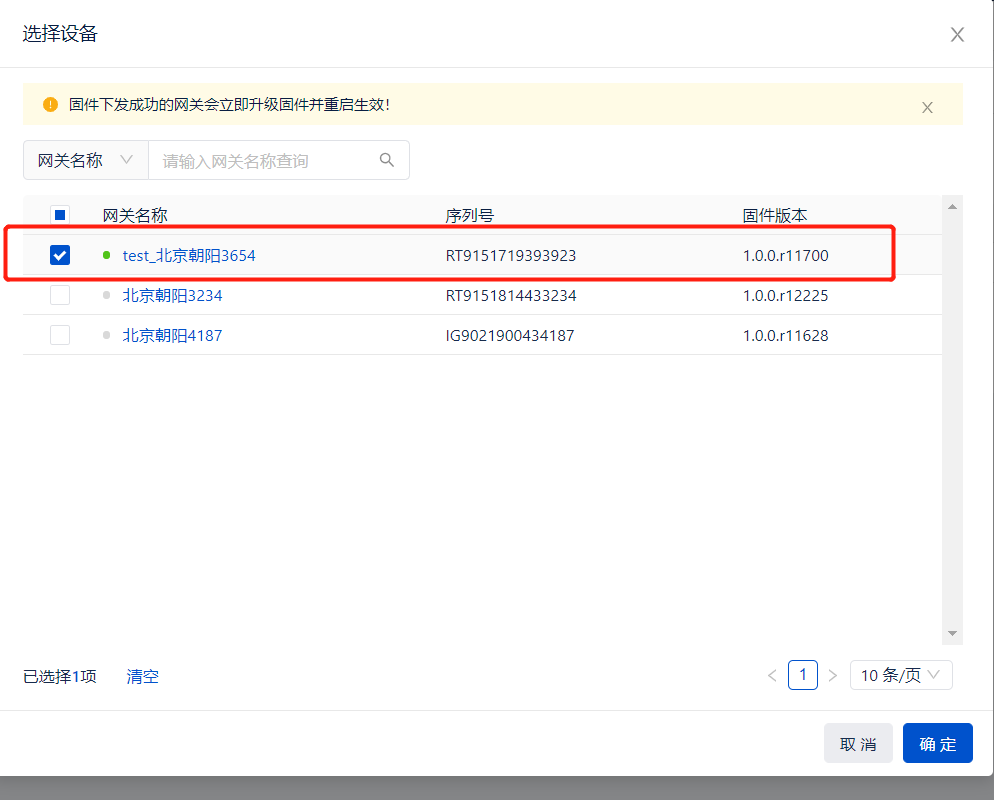Close the 选择设备 dialog with X icon
The image size is (994, 800).
(x=957, y=35)
